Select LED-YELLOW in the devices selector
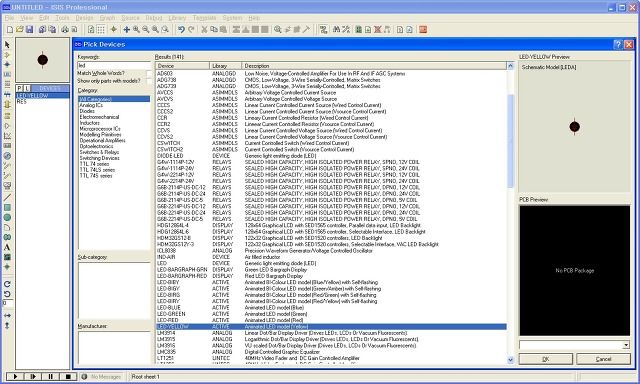Viewport: 640px width, 384px height. 42,95
